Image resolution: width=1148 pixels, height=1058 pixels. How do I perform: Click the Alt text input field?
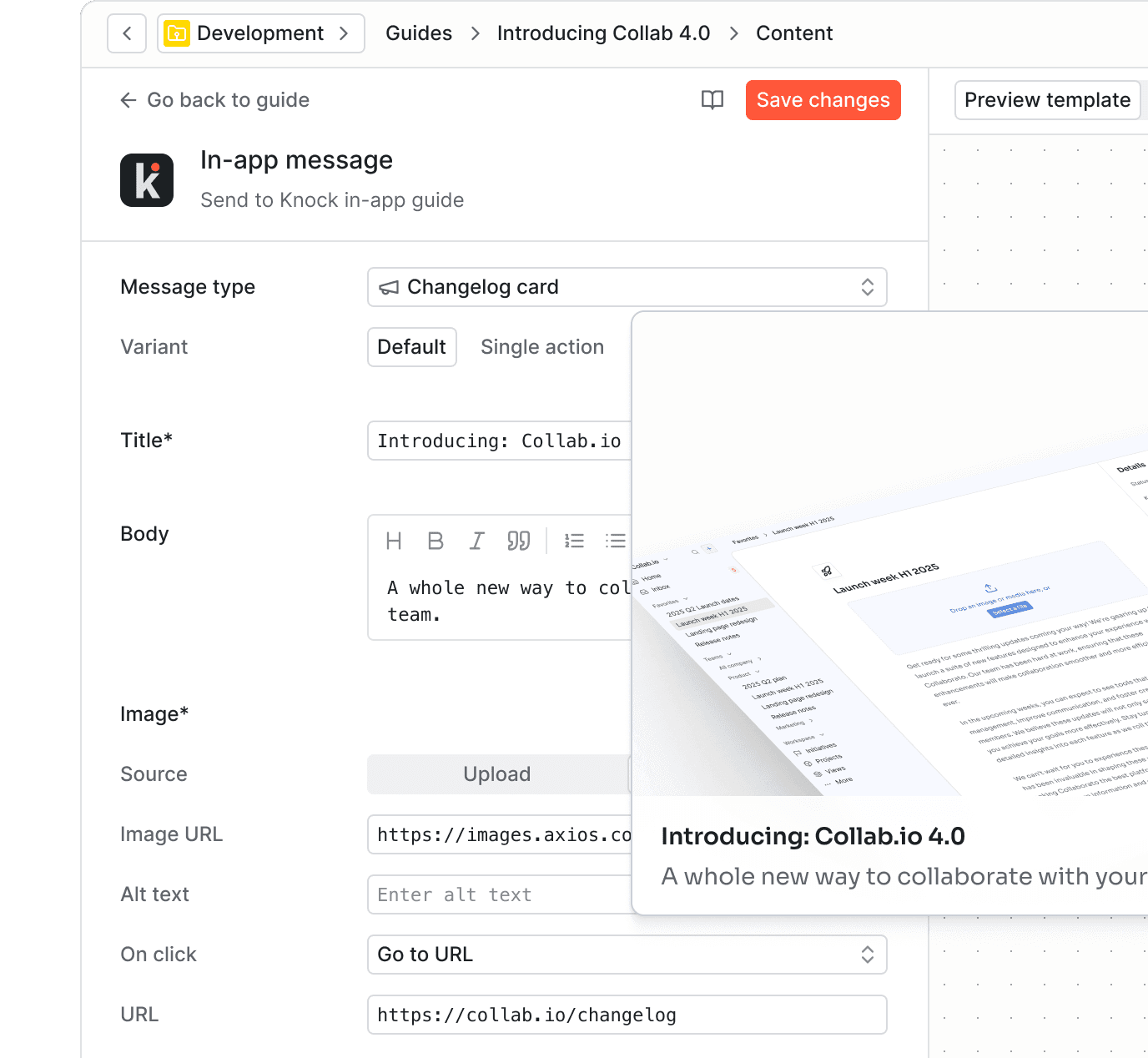(499, 894)
